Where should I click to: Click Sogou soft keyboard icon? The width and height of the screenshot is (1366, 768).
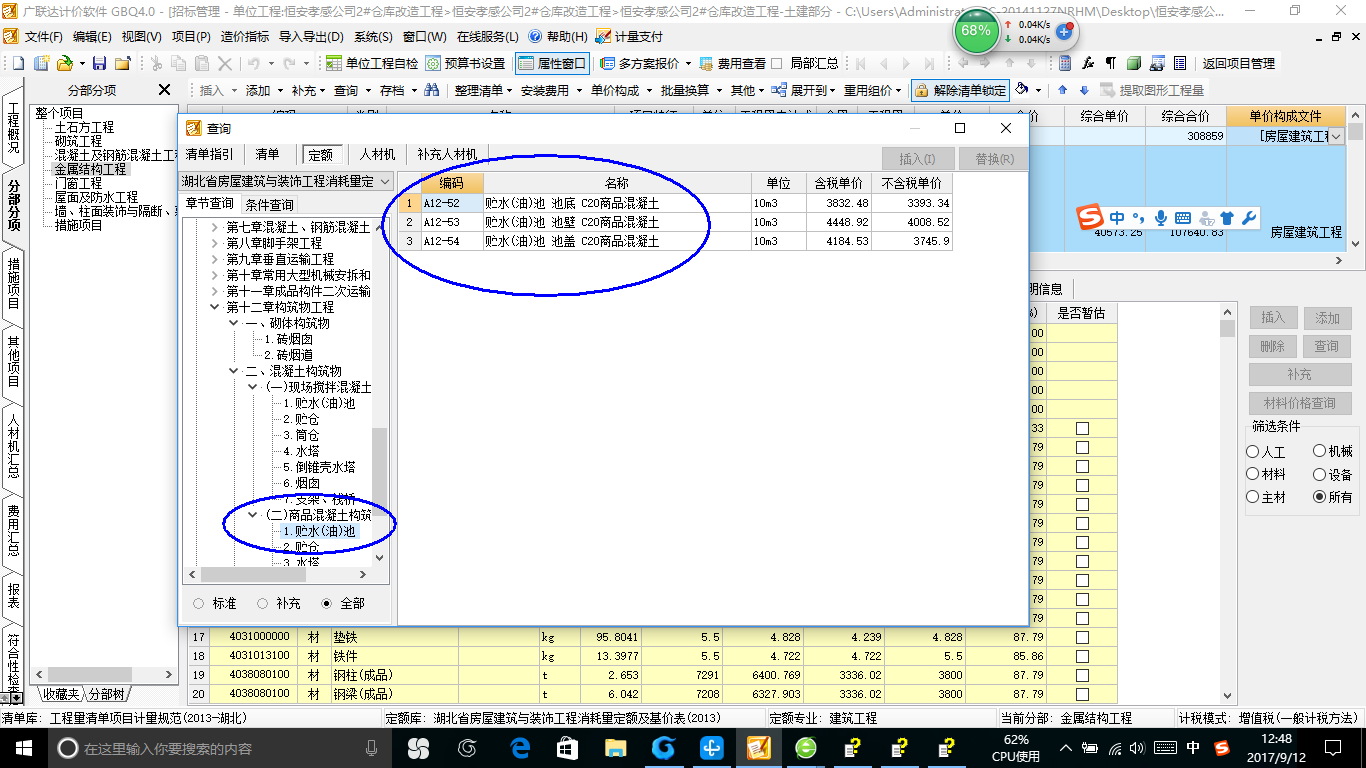(1182, 218)
